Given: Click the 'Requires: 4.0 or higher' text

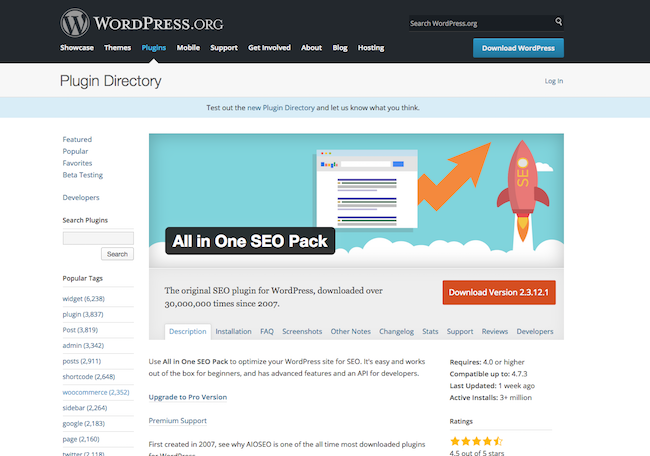Looking at the screenshot, I should 487,362.
